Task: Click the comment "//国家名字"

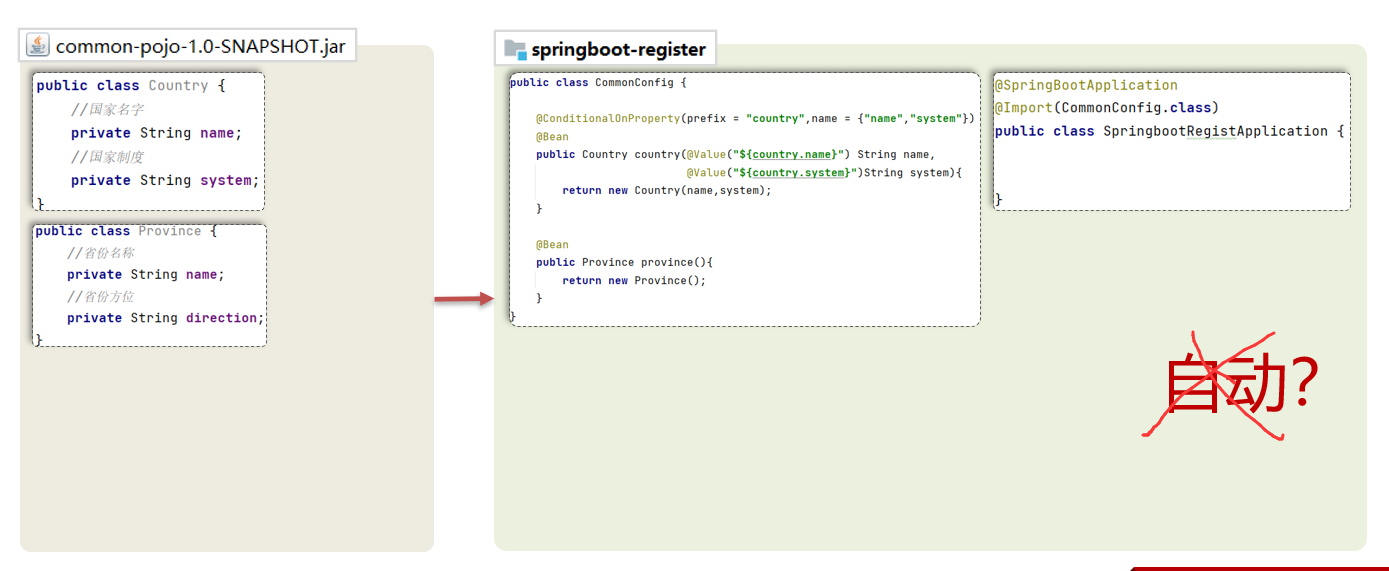Action: [x=108, y=109]
